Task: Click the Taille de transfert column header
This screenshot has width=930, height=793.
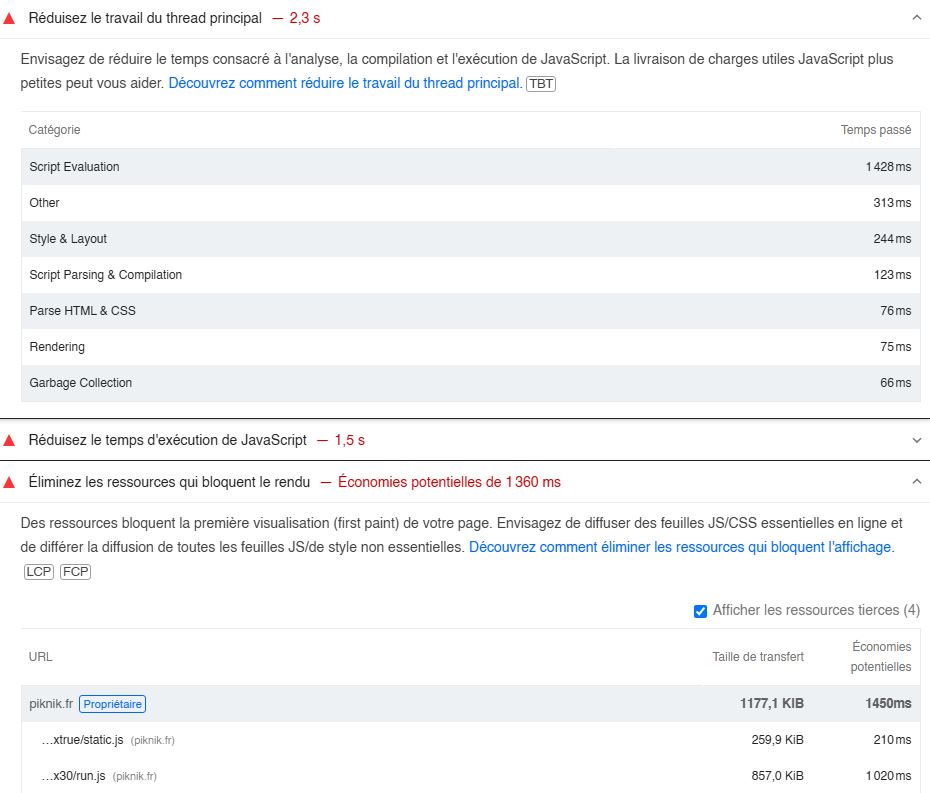Action: [x=758, y=657]
